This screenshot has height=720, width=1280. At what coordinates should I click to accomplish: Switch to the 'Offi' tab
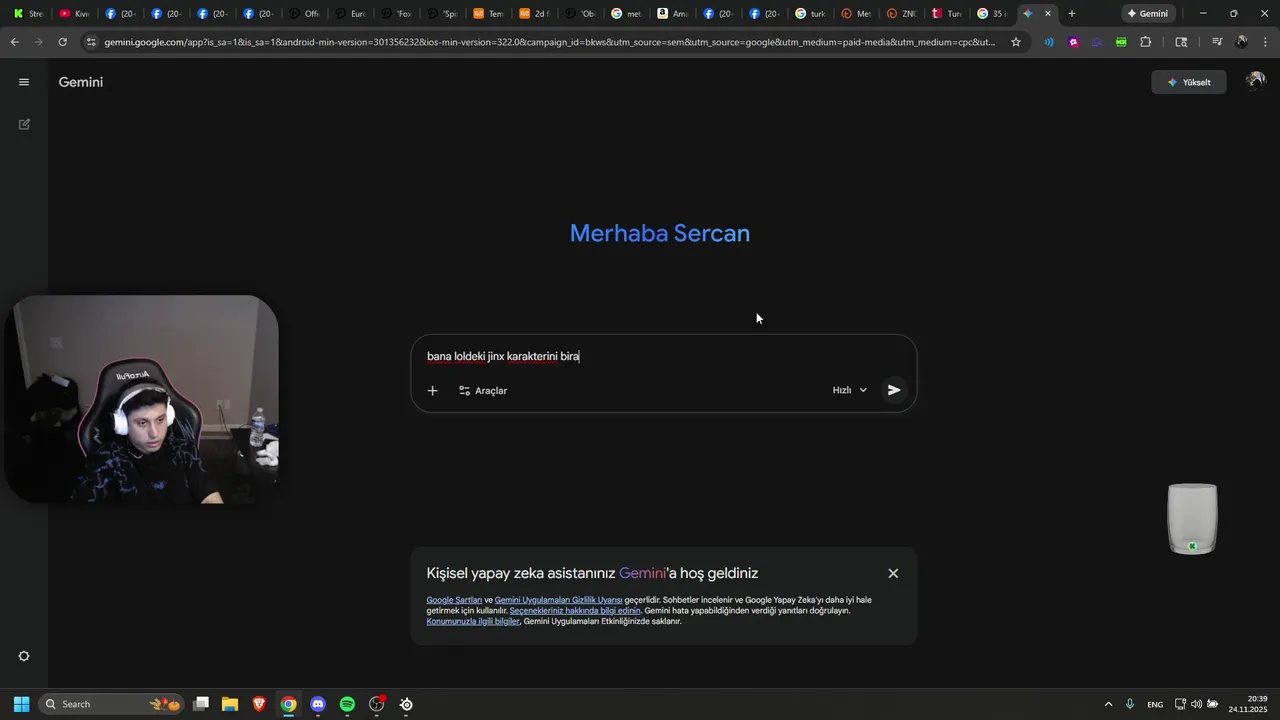[305, 14]
